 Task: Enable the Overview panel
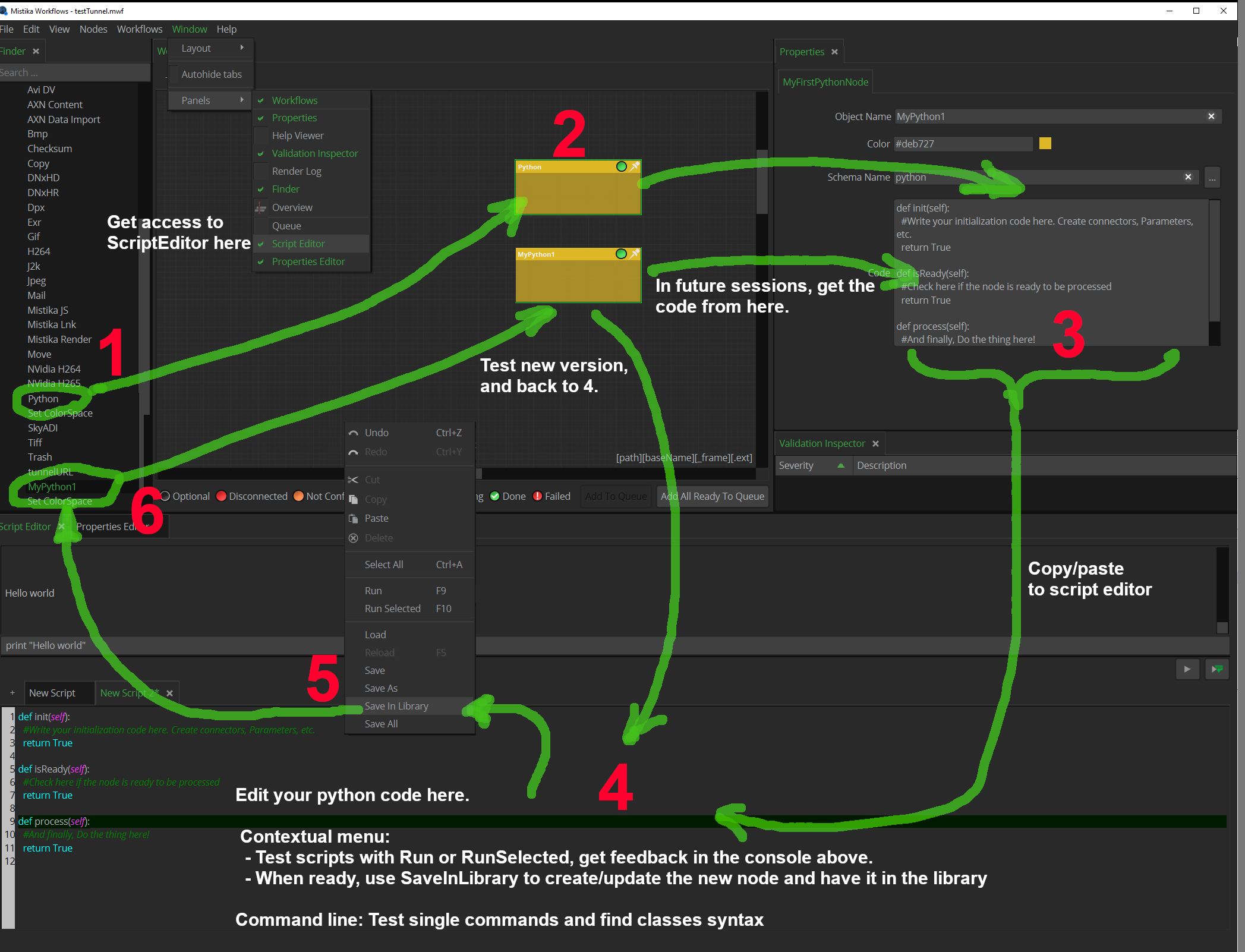[x=311, y=207]
